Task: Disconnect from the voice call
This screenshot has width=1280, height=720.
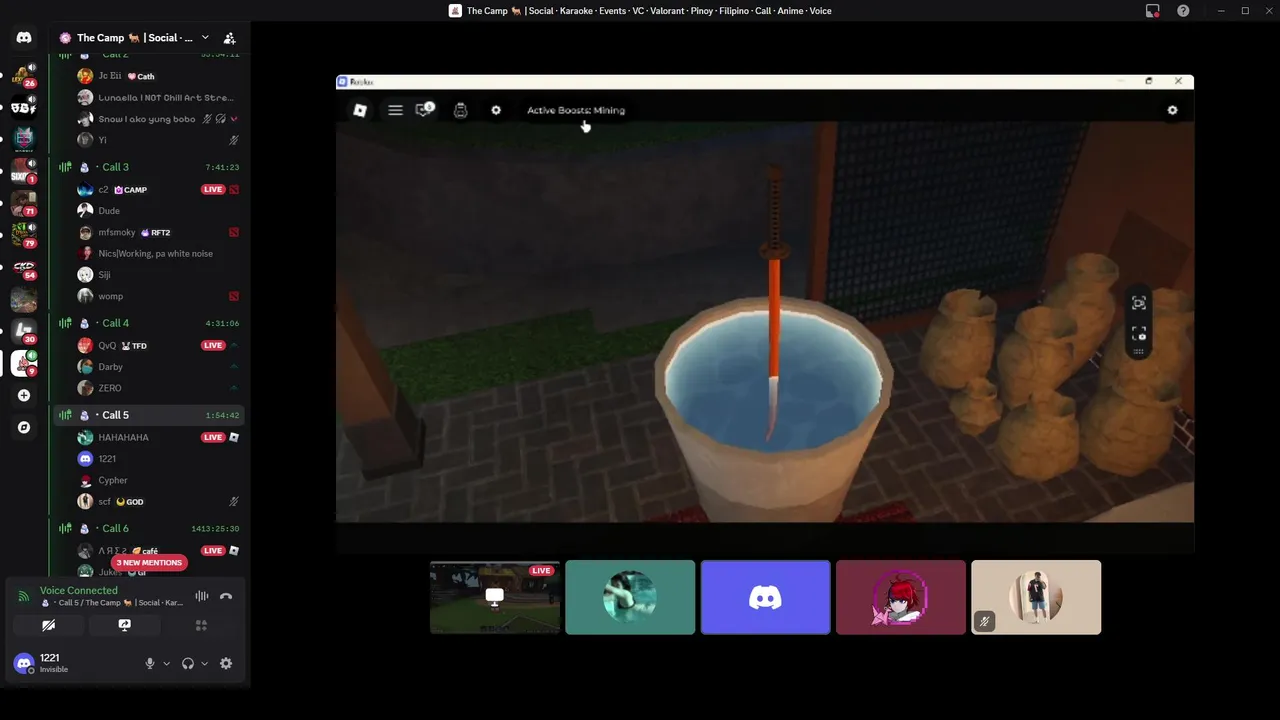Action: pos(226,596)
